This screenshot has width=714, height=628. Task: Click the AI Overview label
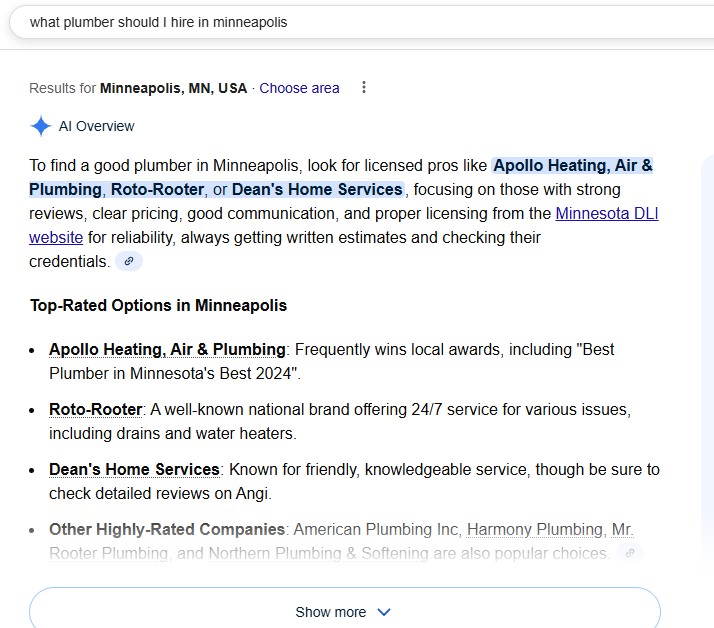[97, 126]
